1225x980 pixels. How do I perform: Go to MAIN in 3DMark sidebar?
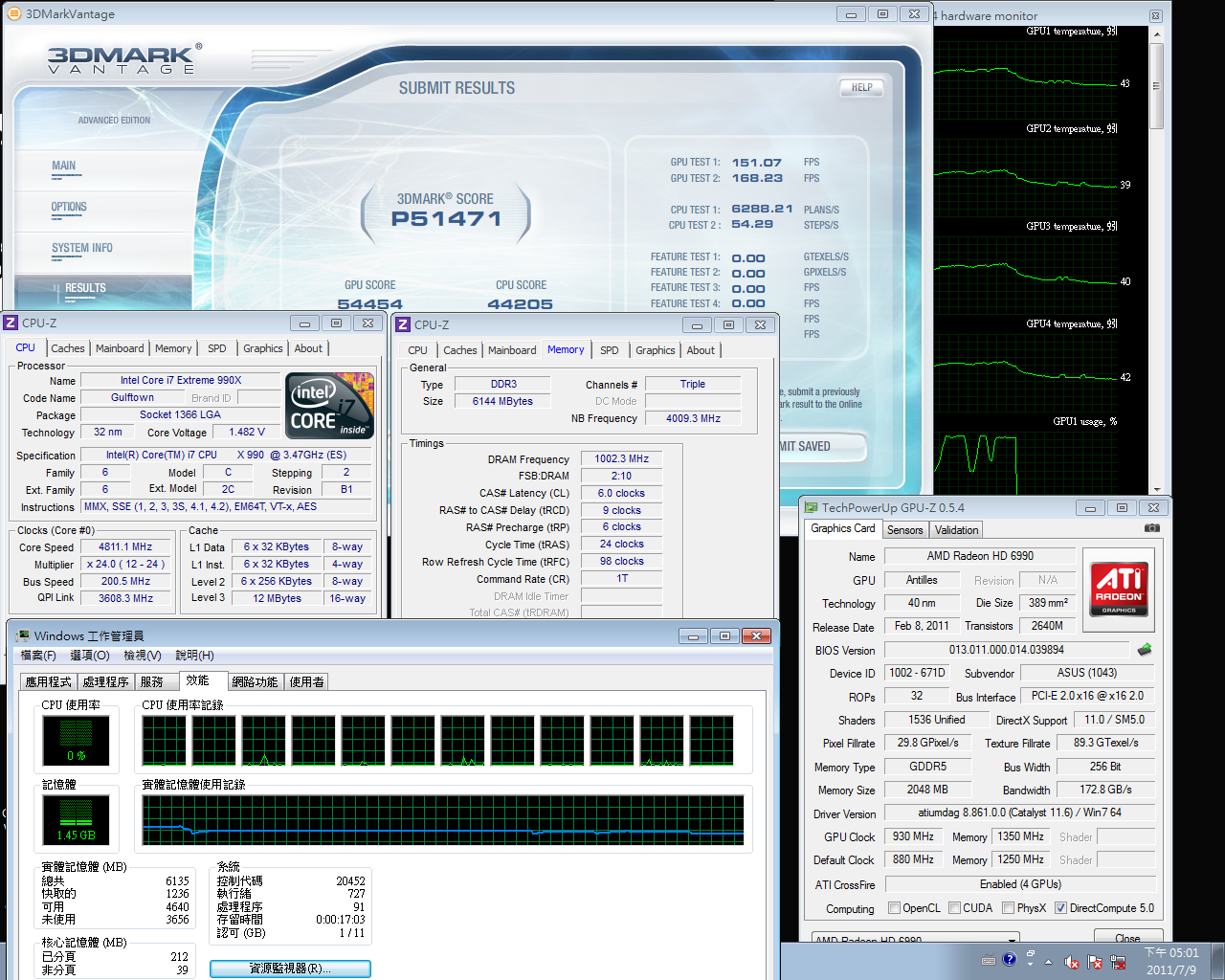[63, 166]
